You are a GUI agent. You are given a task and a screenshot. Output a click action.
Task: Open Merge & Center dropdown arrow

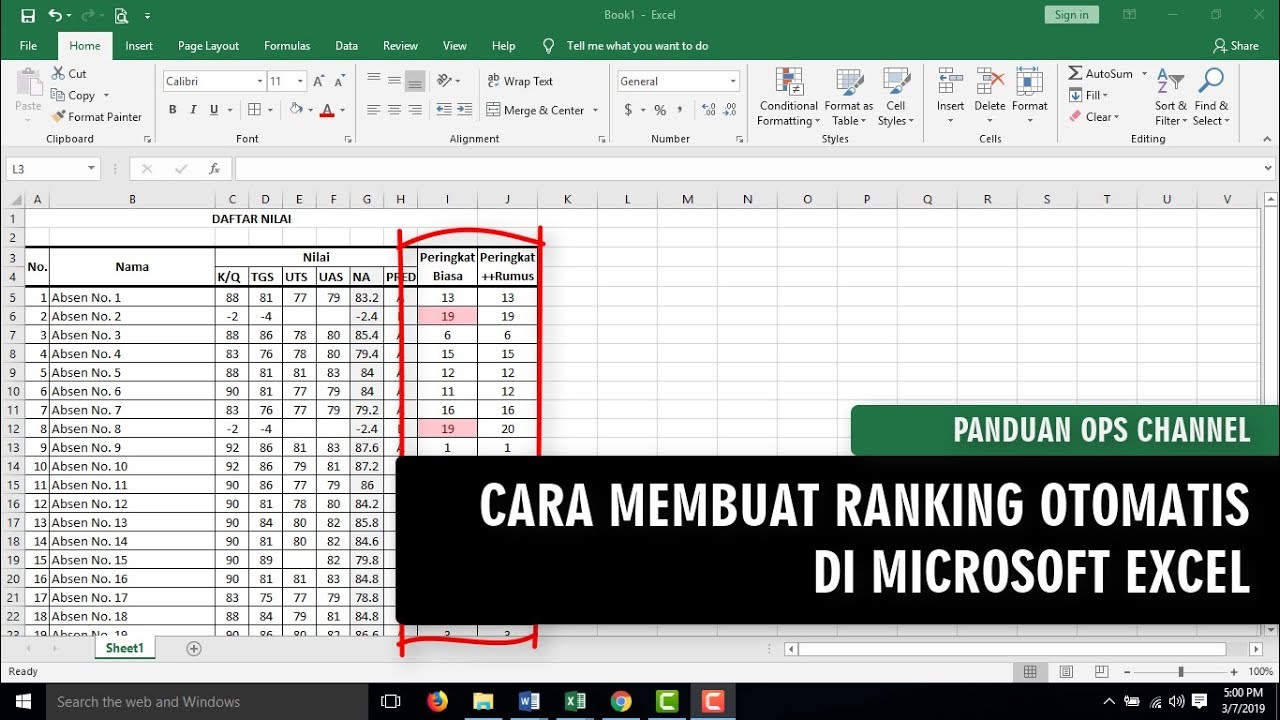596,110
